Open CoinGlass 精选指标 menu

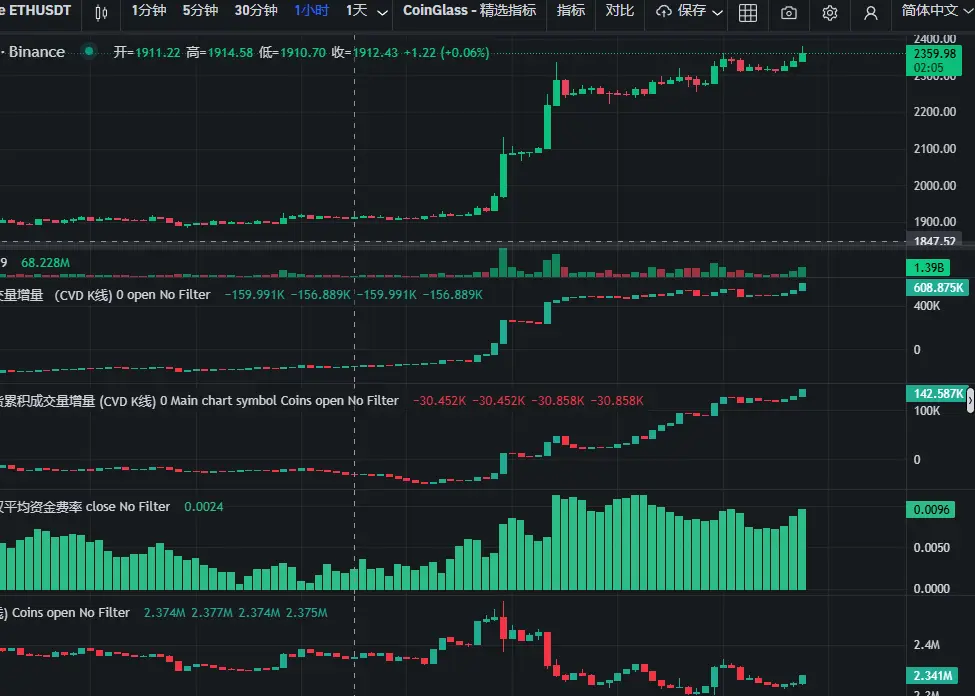[x=469, y=11]
